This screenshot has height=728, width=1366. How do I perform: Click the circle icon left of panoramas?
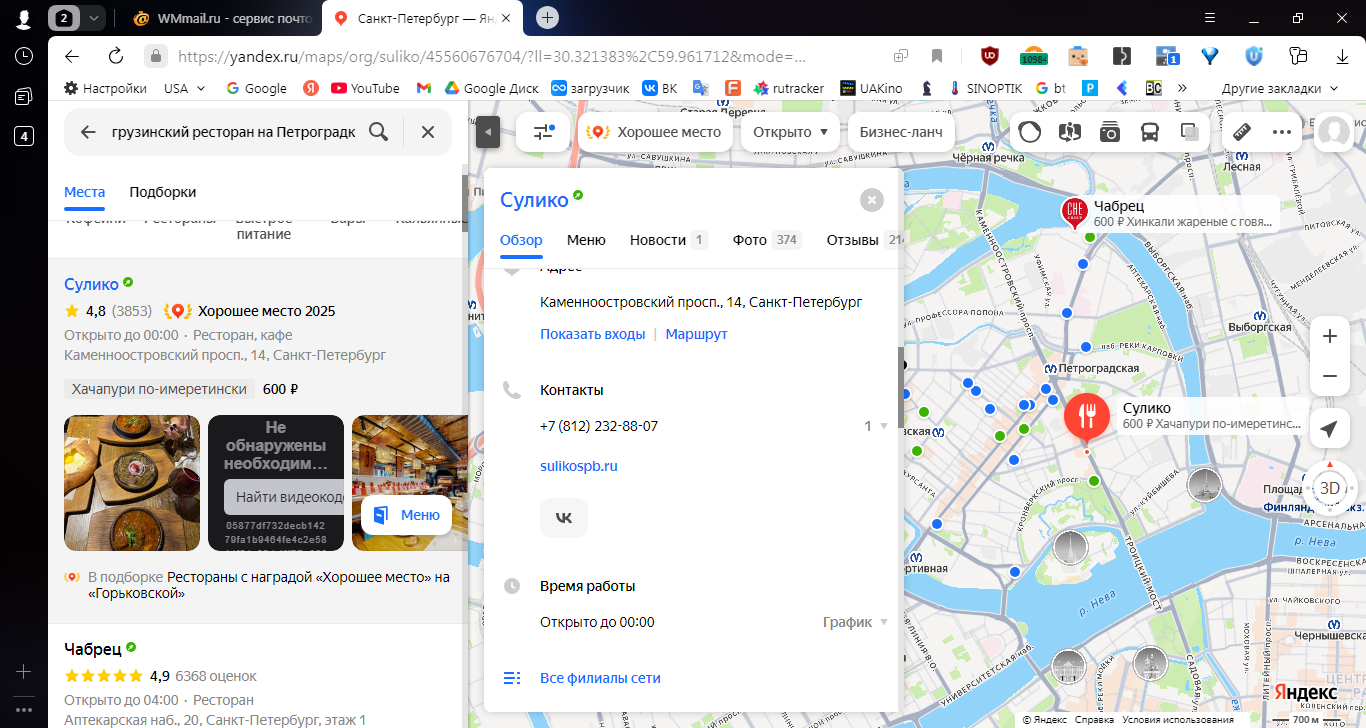(x=1029, y=132)
